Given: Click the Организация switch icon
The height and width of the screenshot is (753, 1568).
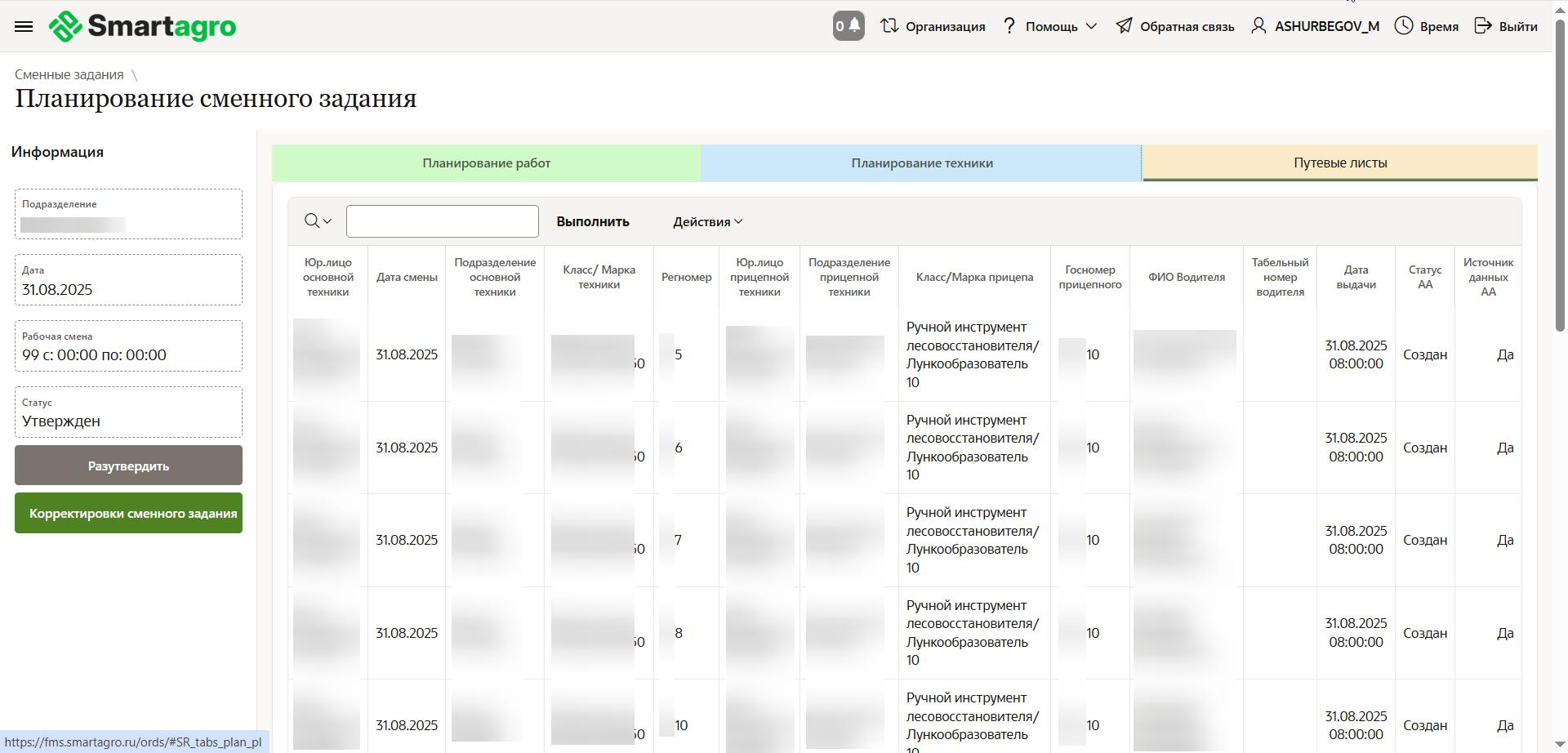Looking at the screenshot, I should tap(889, 26).
